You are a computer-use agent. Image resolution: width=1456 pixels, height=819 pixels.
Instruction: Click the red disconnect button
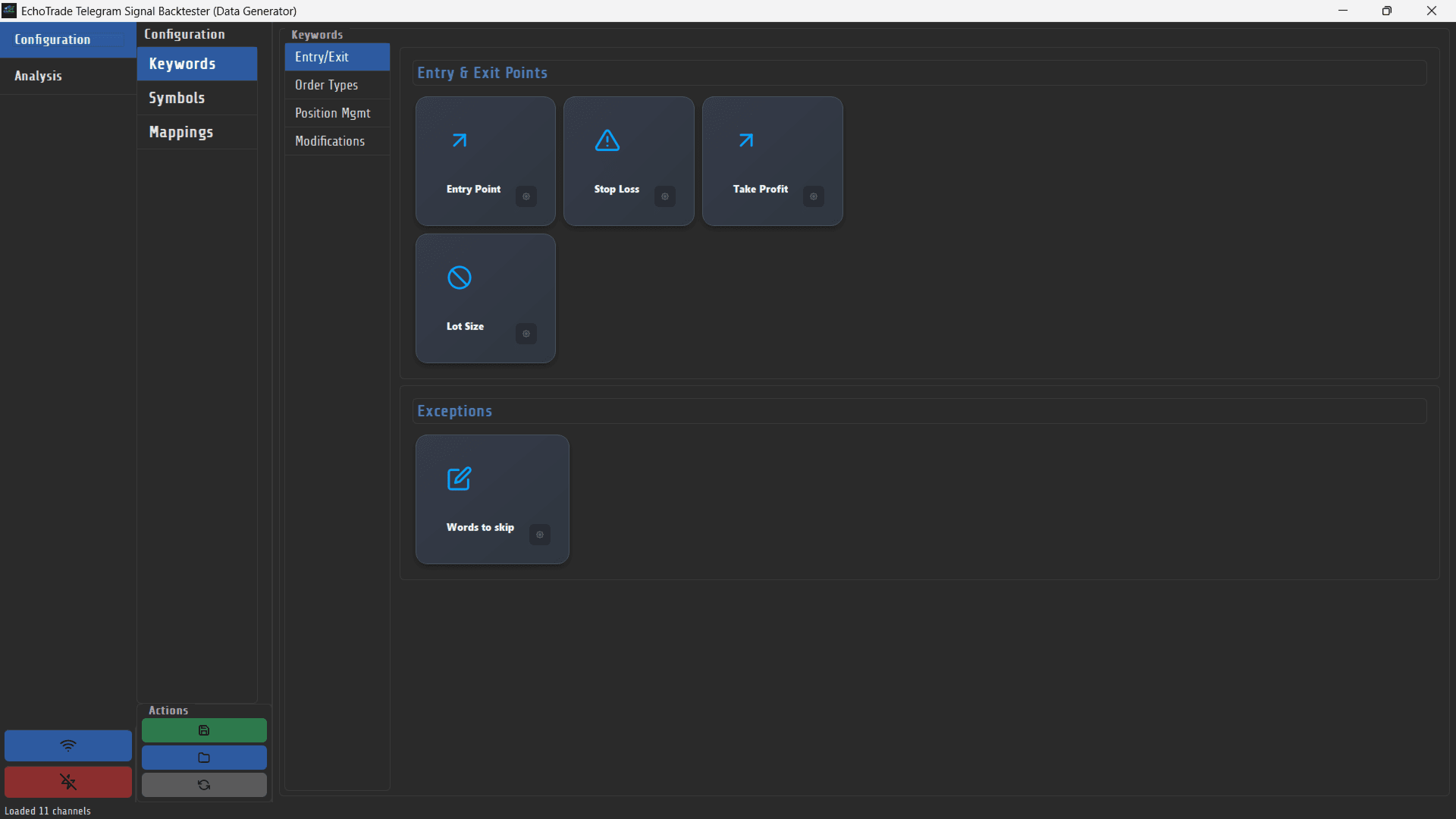68,782
